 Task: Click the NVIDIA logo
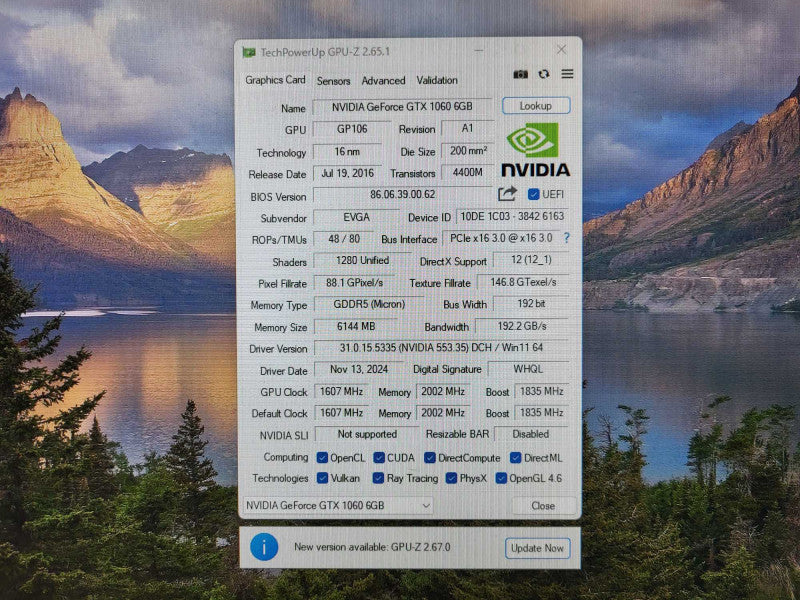pos(535,150)
